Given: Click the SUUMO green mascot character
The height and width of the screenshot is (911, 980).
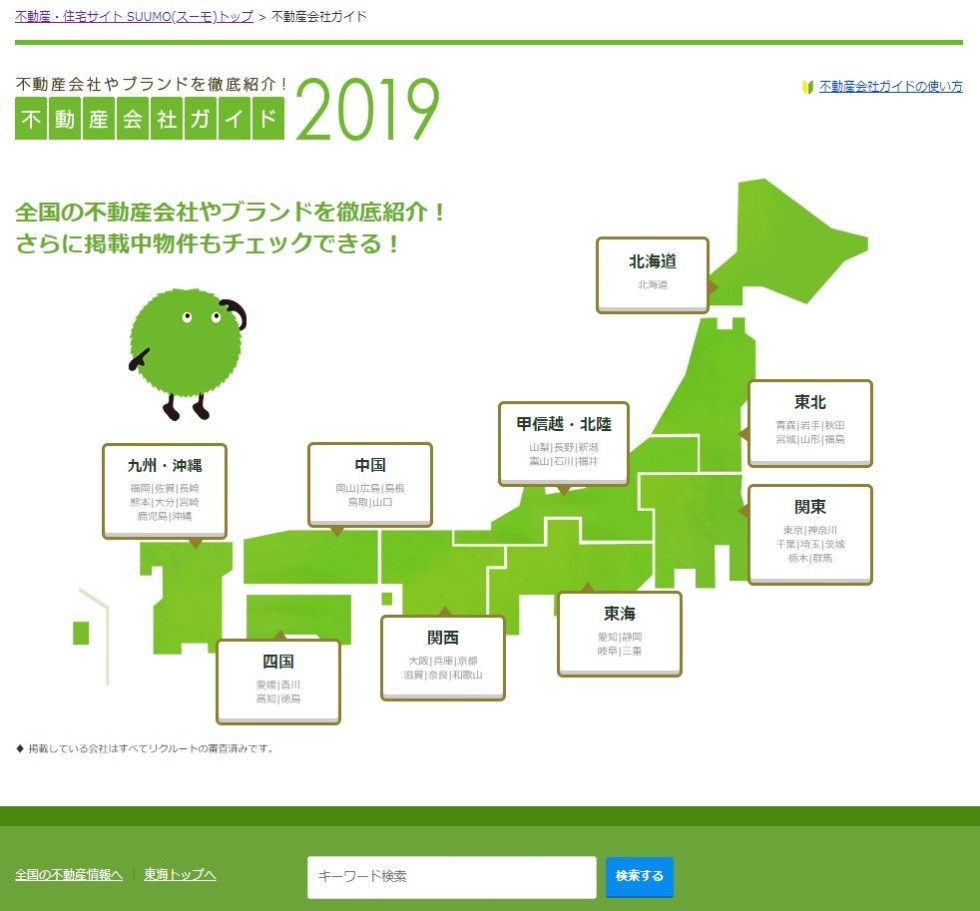Looking at the screenshot, I should 186,353.
